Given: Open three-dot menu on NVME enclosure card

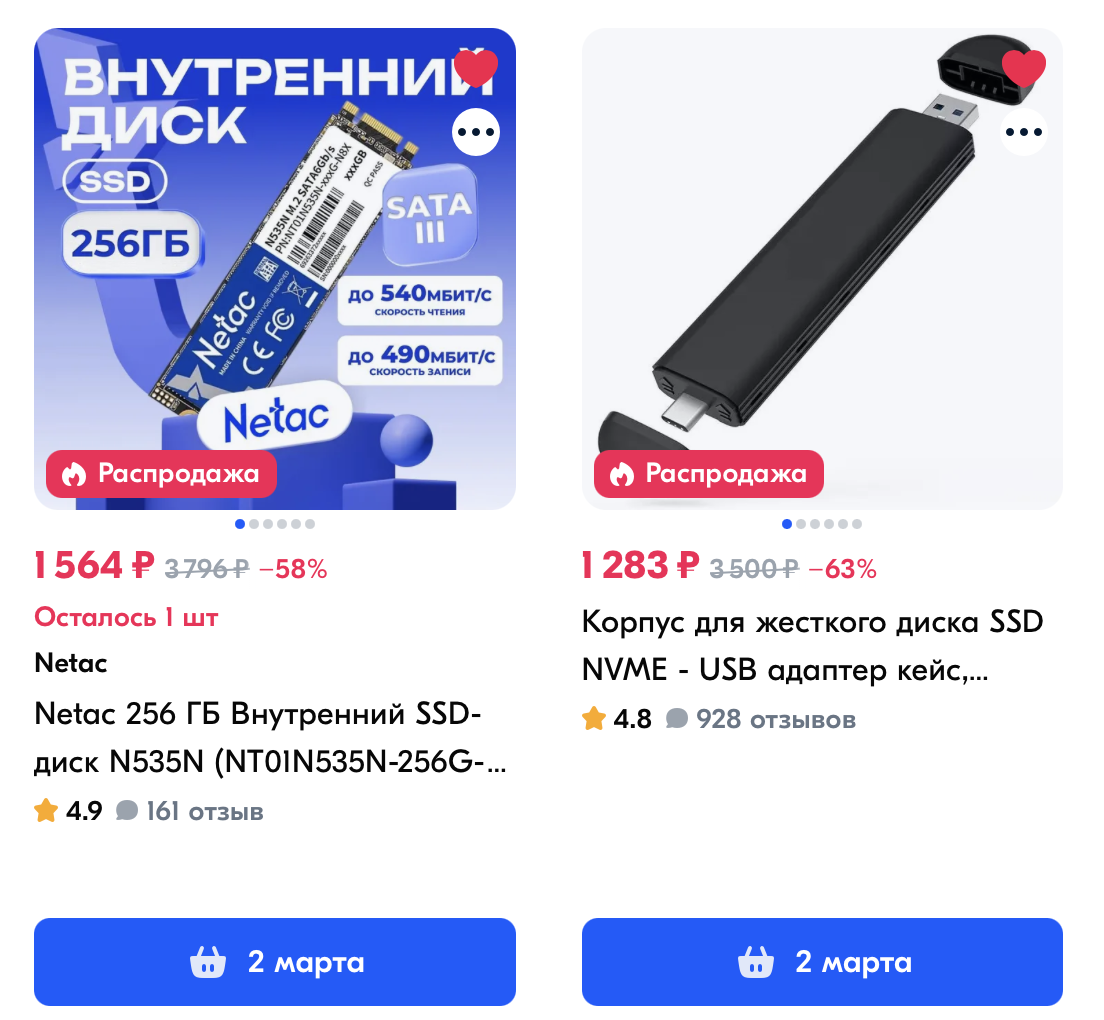Looking at the screenshot, I should (1024, 132).
